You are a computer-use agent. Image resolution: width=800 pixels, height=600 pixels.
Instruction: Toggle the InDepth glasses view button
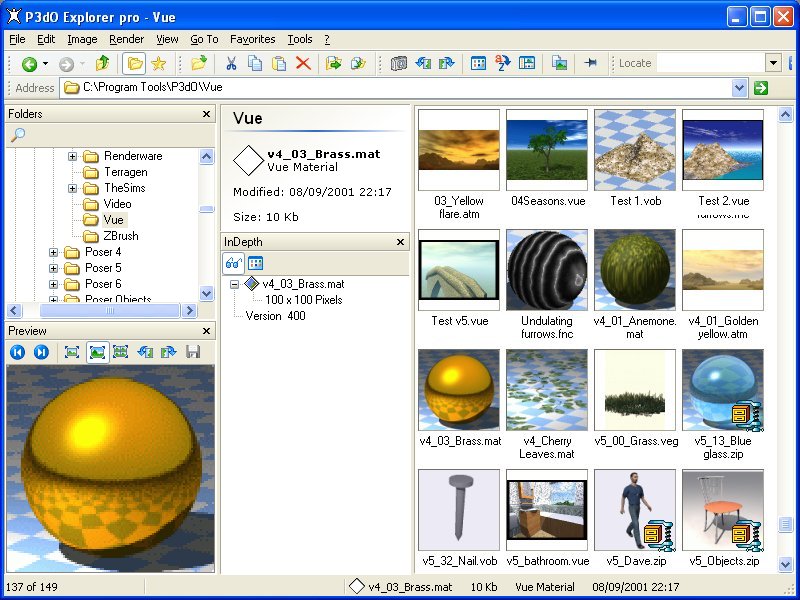(x=234, y=263)
